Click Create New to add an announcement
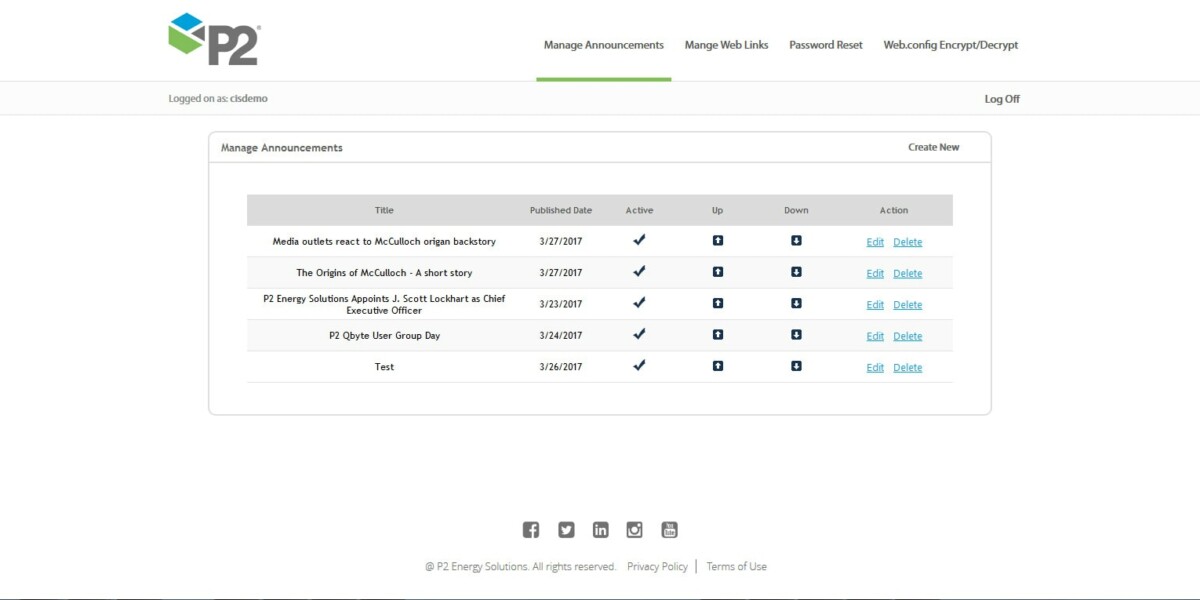The height and width of the screenshot is (600, 1200). pyautogui.click(x=934, y=146)
